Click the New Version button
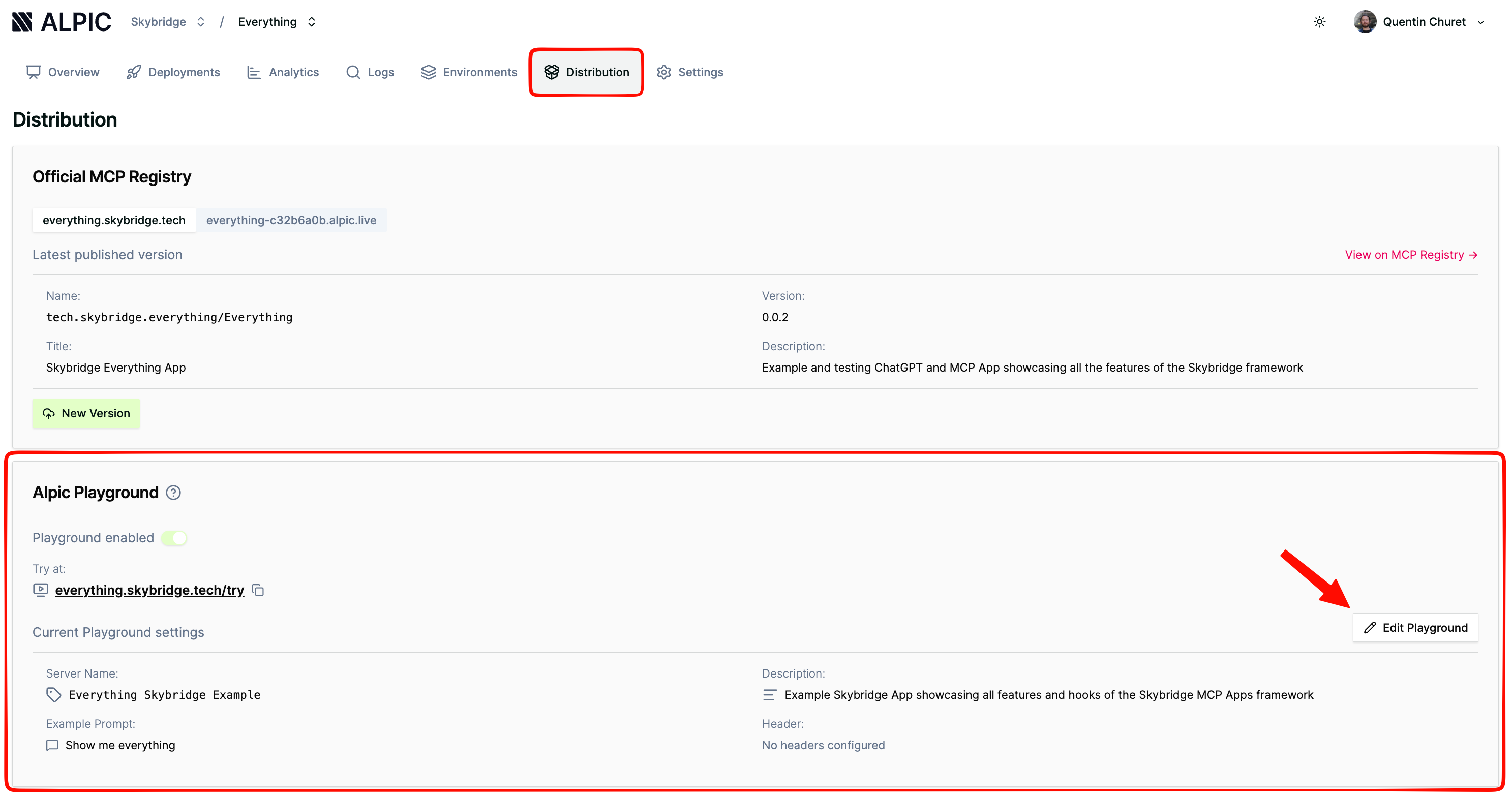This screenshot has height=796, width=1512. coord(86,413)
